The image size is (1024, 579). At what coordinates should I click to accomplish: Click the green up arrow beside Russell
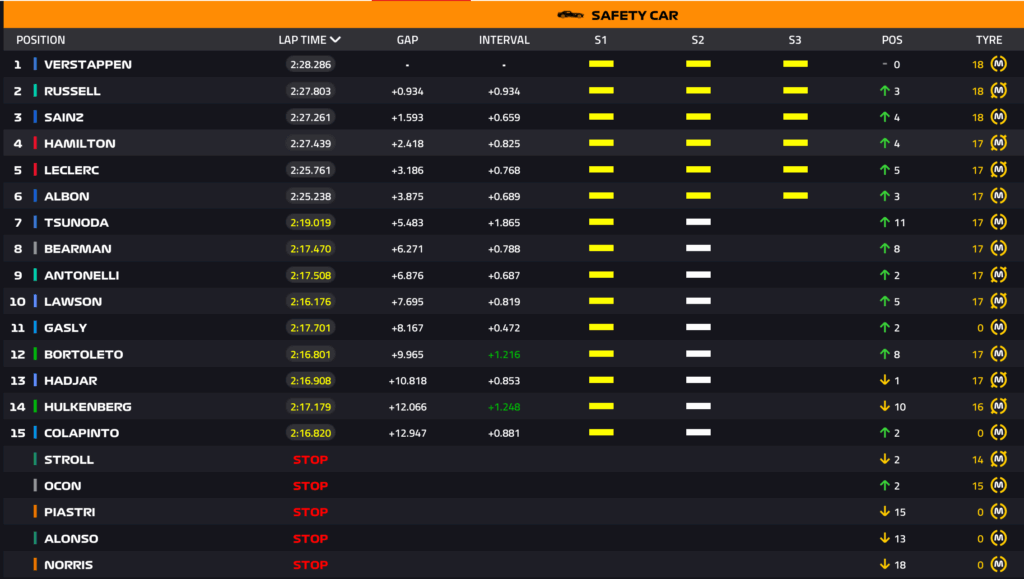884,91
